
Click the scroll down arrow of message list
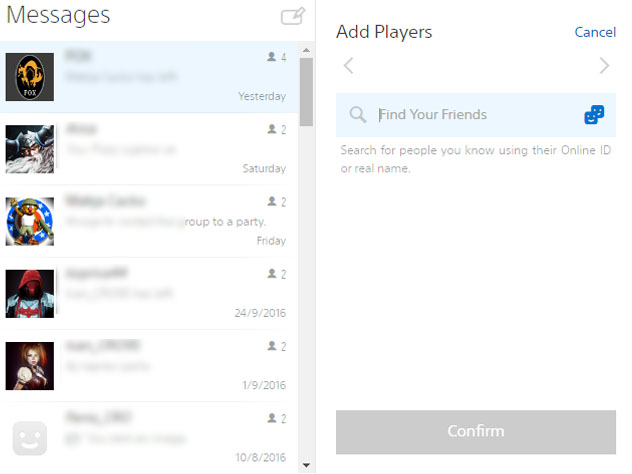306,465
